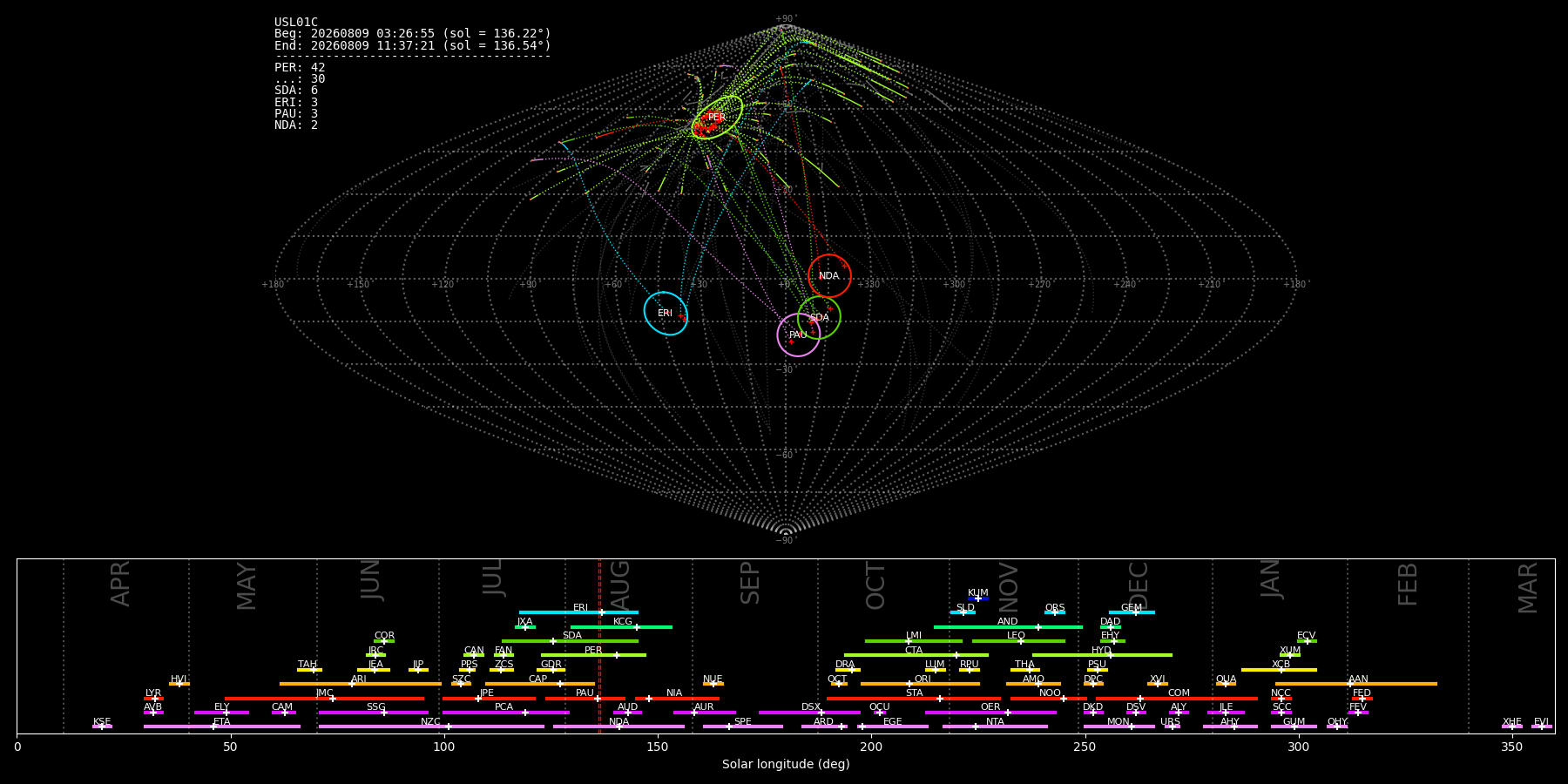Select the STA shower red bar
Viewport: 1568px width, 784px height.
(x=914, y=699)
